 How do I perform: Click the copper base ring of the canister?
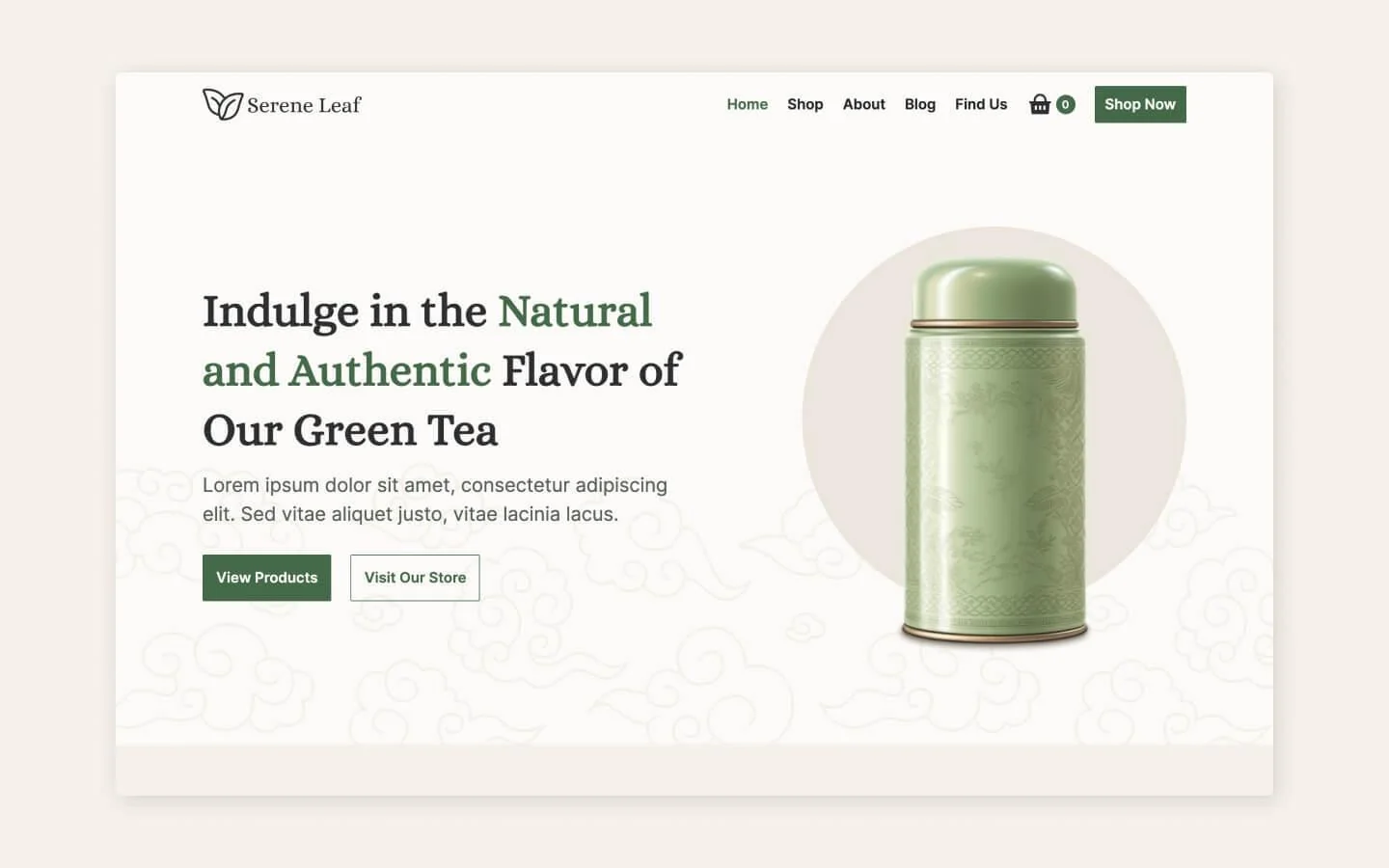click(994, 632)
